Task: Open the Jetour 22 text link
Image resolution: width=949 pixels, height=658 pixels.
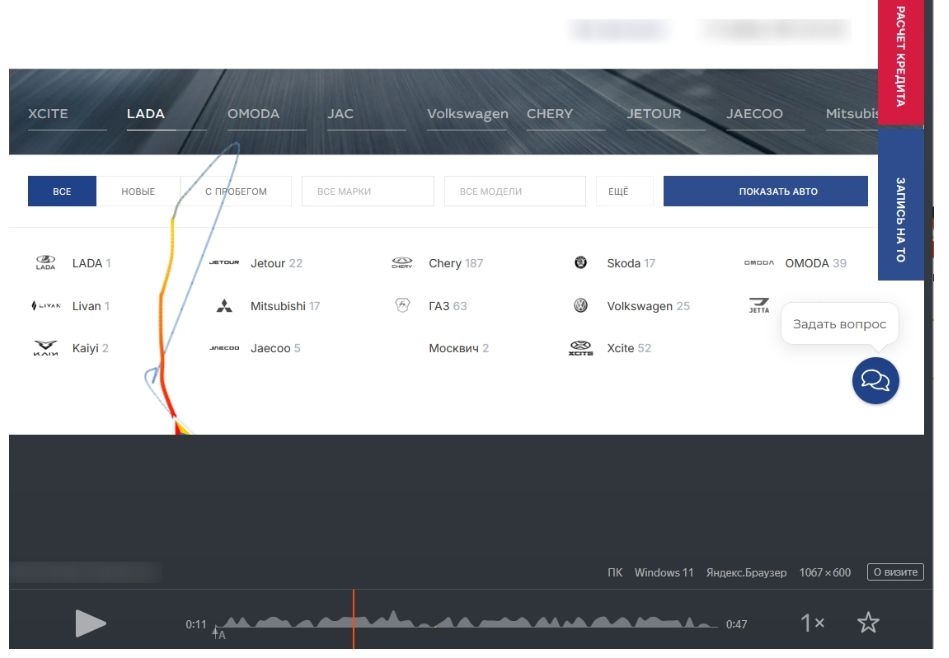Action: pos(277,263)
